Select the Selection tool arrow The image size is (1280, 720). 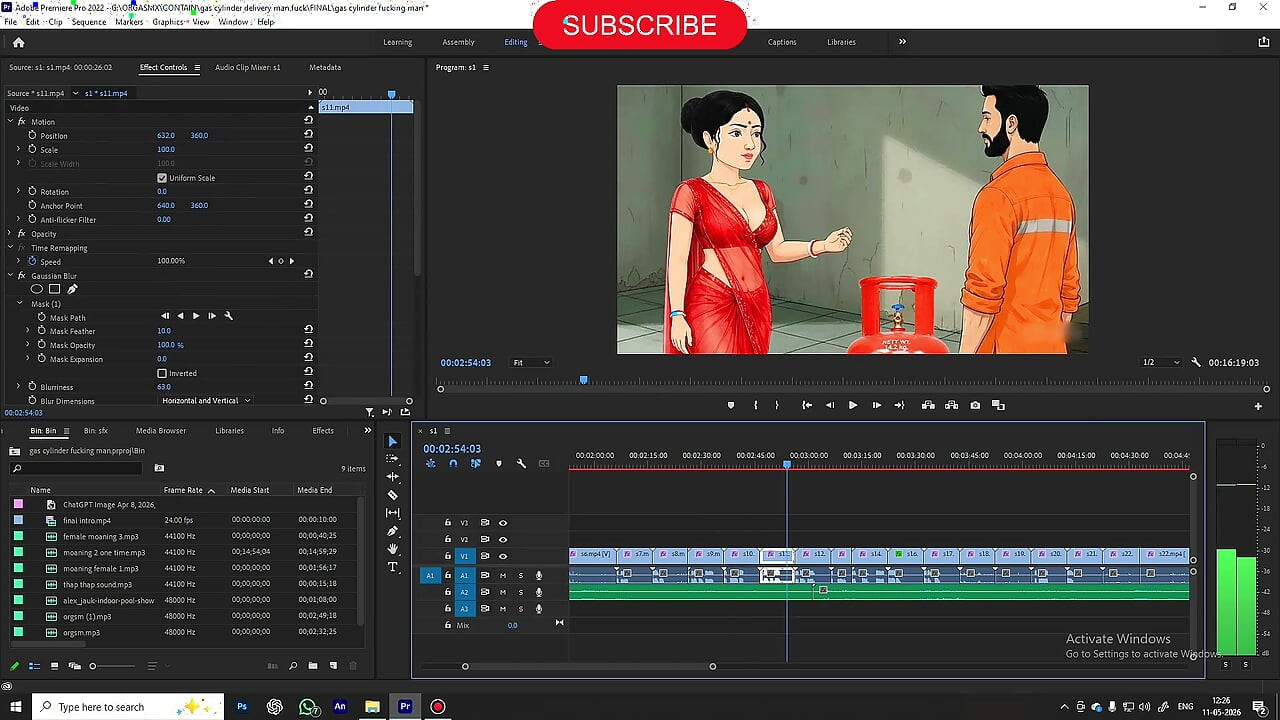392,441
